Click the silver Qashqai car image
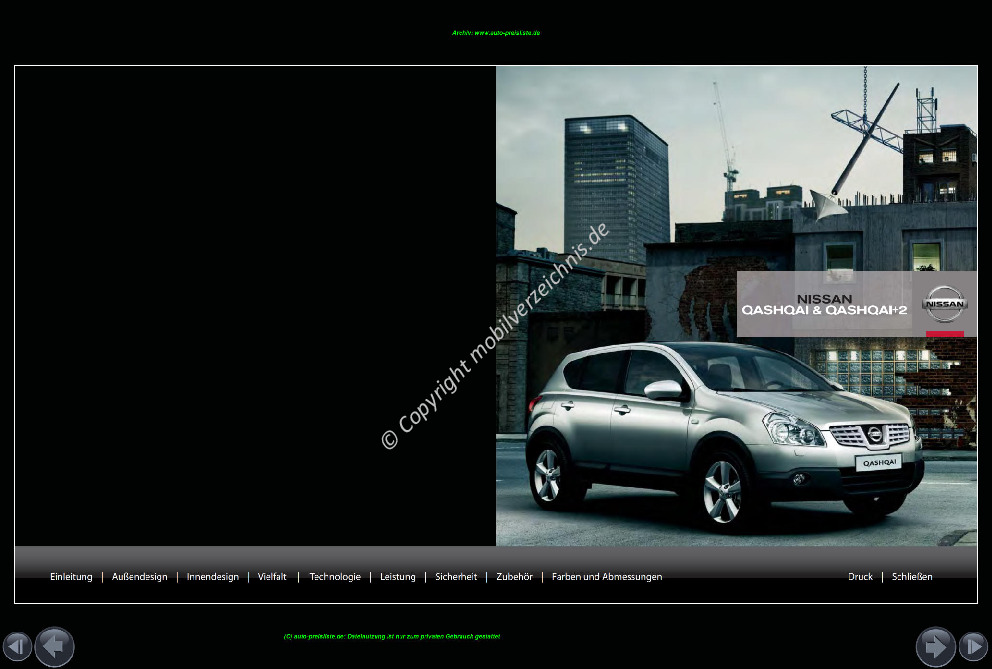 [724, 436]
